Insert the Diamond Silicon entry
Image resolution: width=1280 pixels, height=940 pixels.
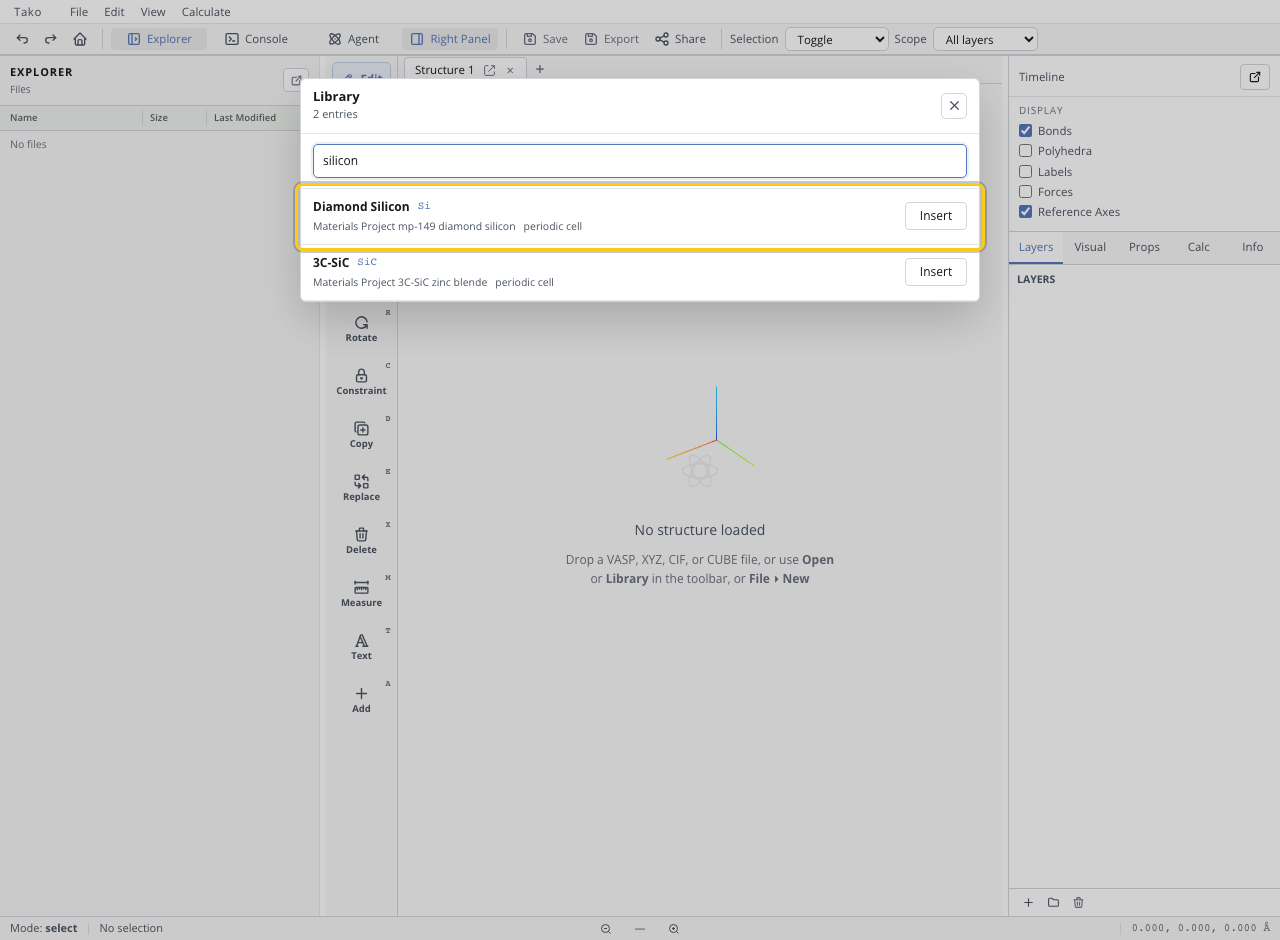[935, 216]
